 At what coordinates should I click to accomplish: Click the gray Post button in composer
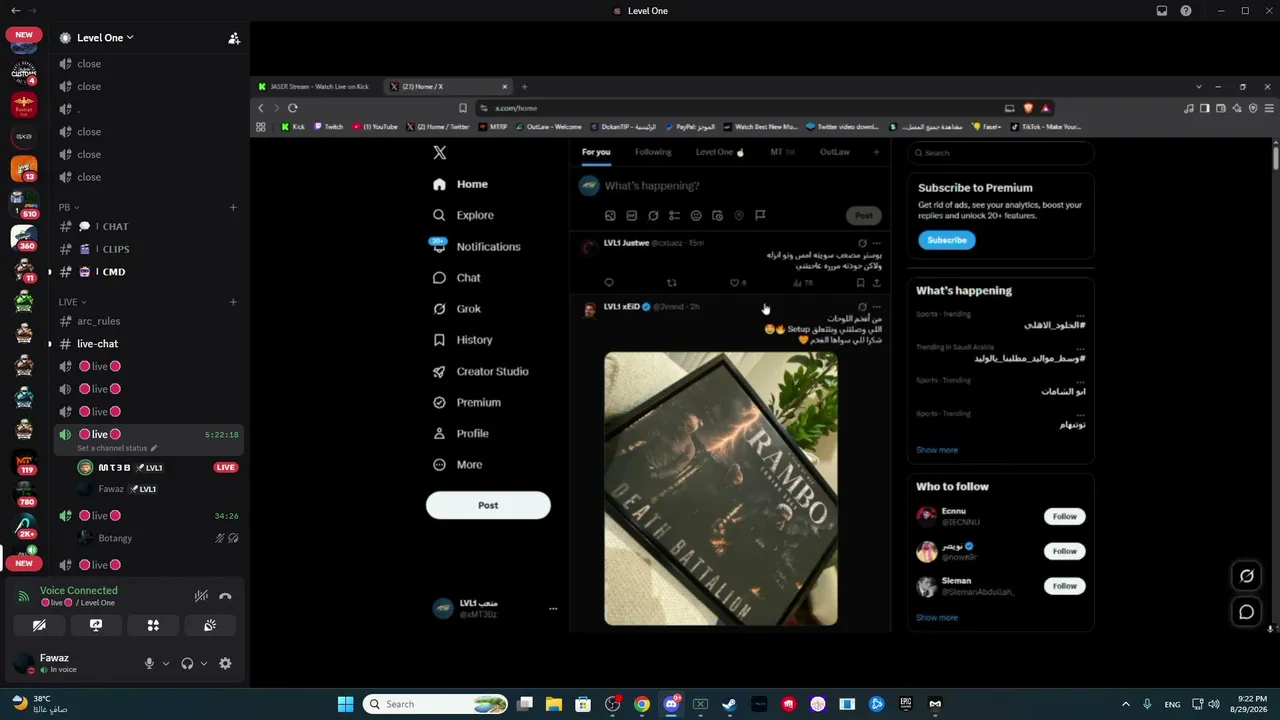coord(864,215)
